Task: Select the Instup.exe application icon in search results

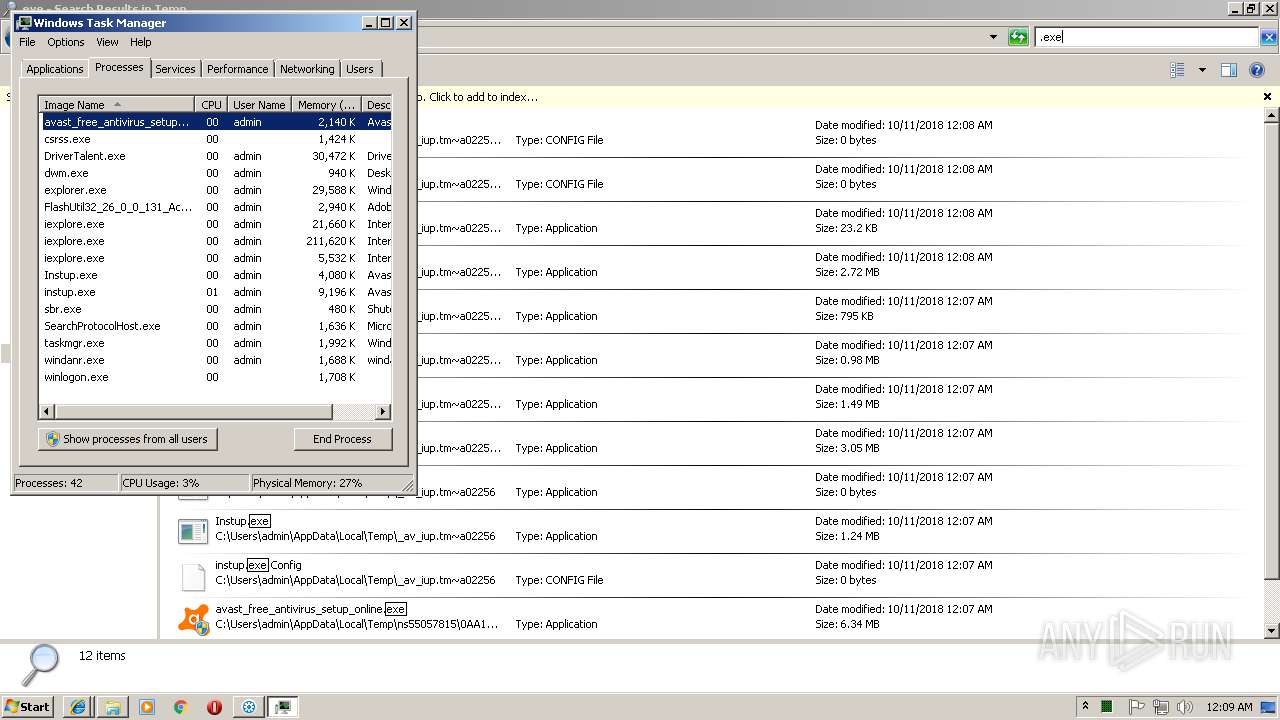Action: coord(193,531)
